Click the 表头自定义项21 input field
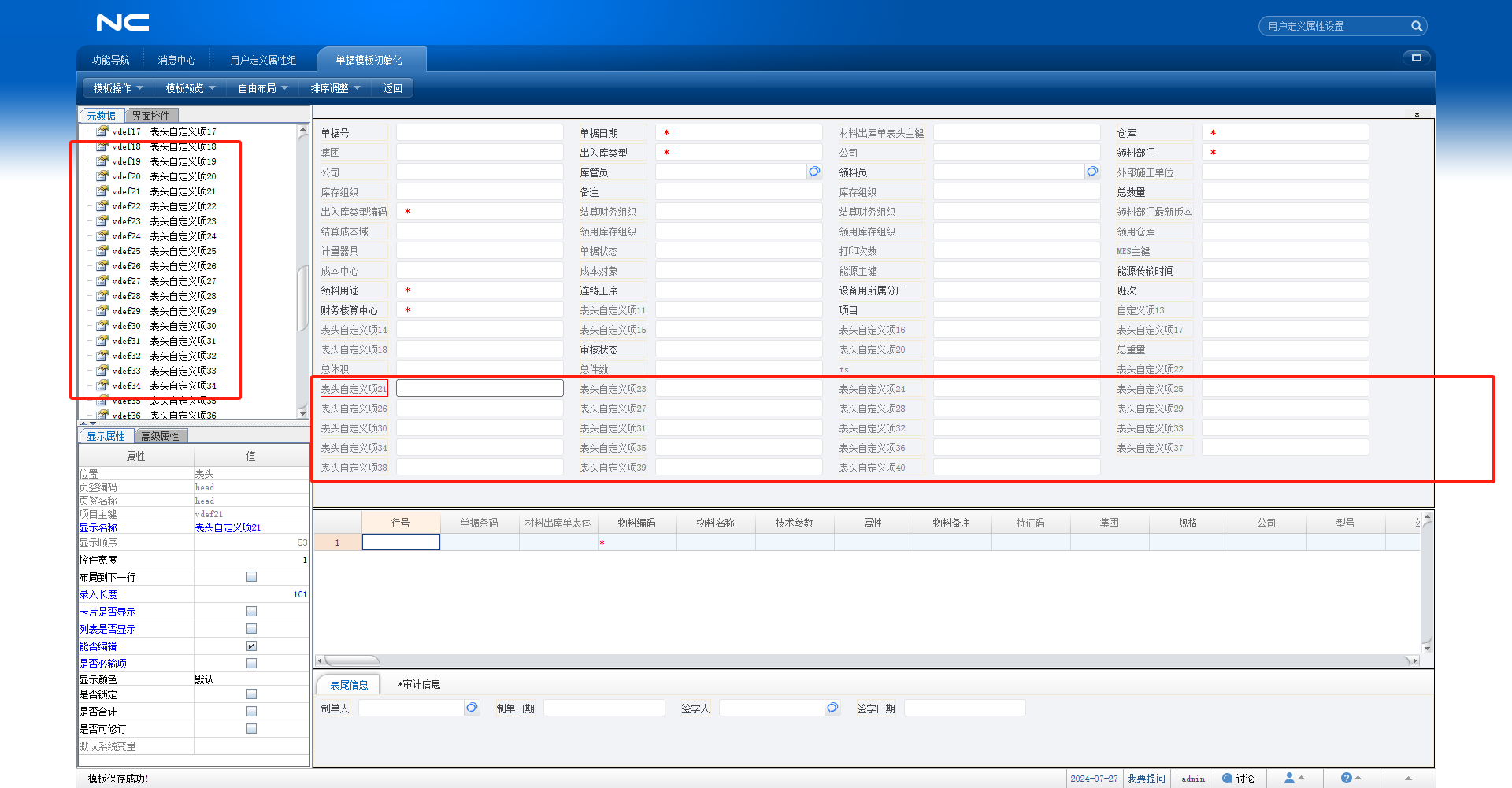The height and width of the screenshot is (788, 1512). pos(480,388)
